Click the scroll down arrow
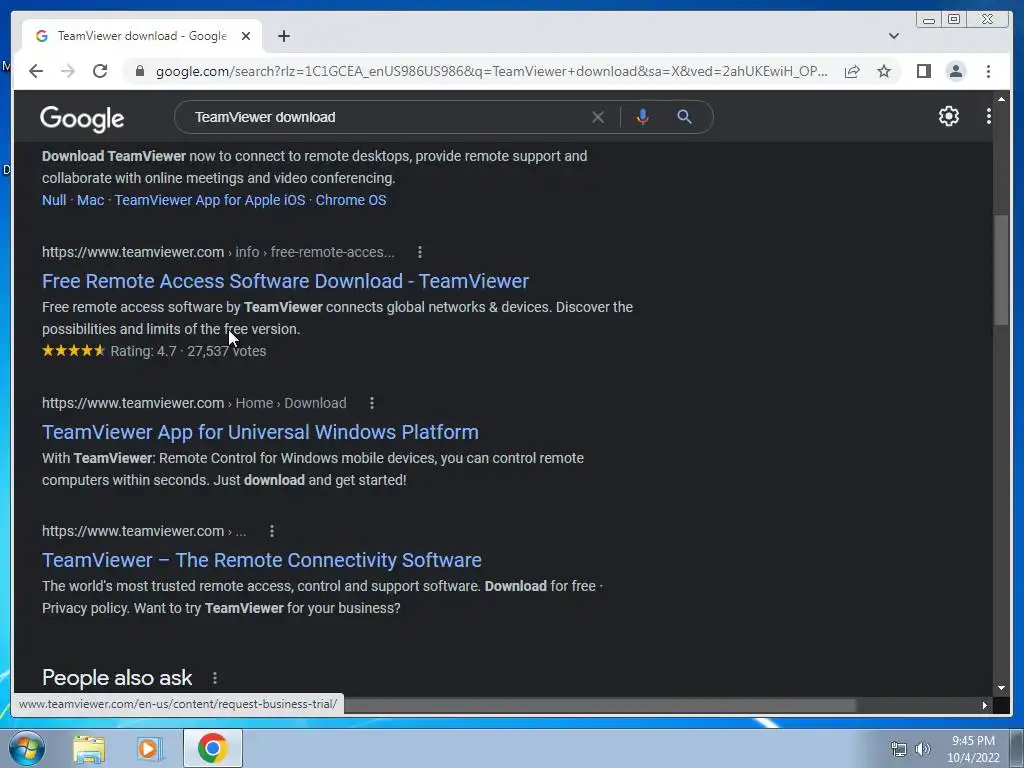 1001,688
